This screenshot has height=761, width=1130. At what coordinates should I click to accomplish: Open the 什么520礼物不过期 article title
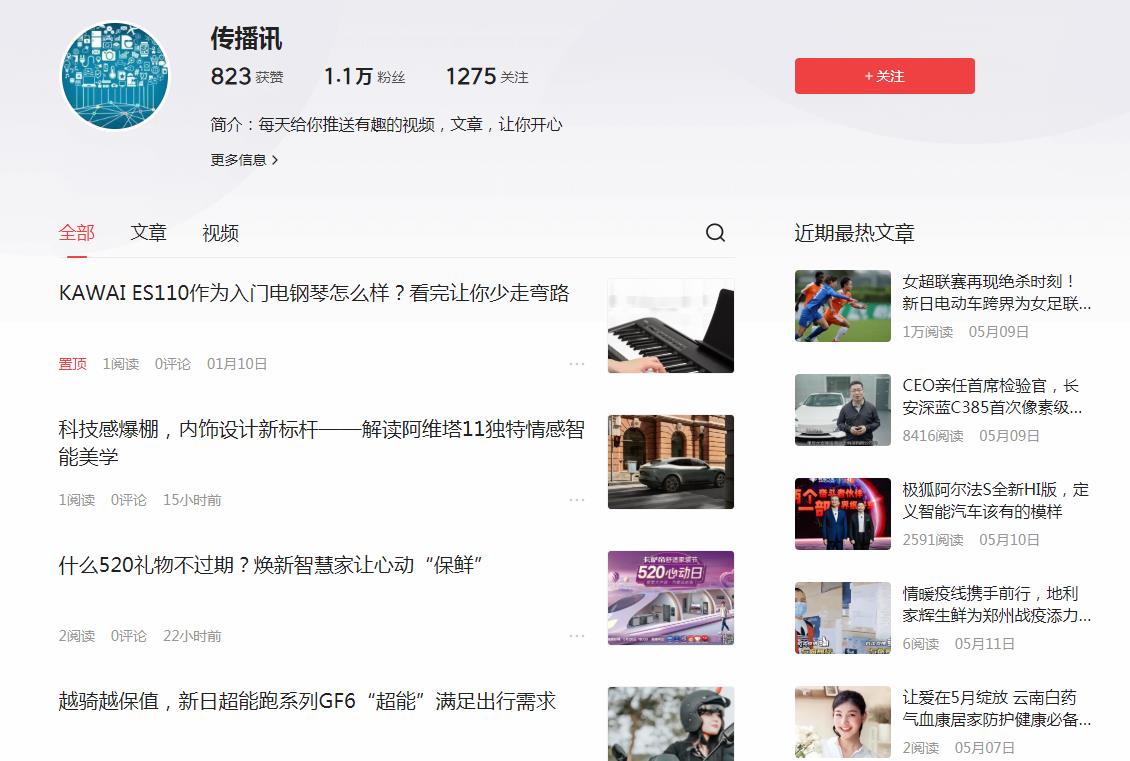point(270,565)
